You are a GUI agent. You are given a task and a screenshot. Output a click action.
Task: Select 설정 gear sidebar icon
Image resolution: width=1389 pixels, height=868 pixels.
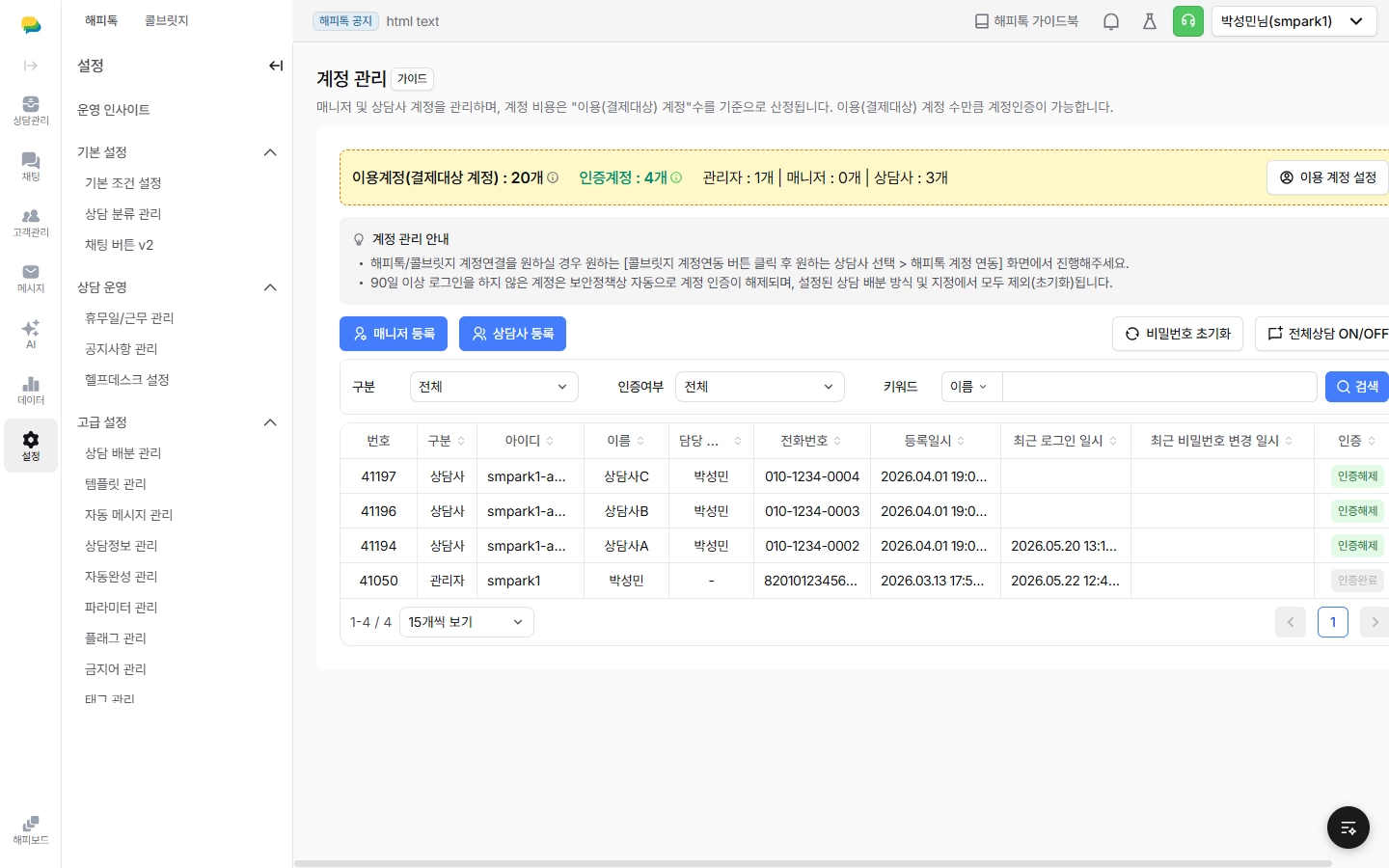31,446
